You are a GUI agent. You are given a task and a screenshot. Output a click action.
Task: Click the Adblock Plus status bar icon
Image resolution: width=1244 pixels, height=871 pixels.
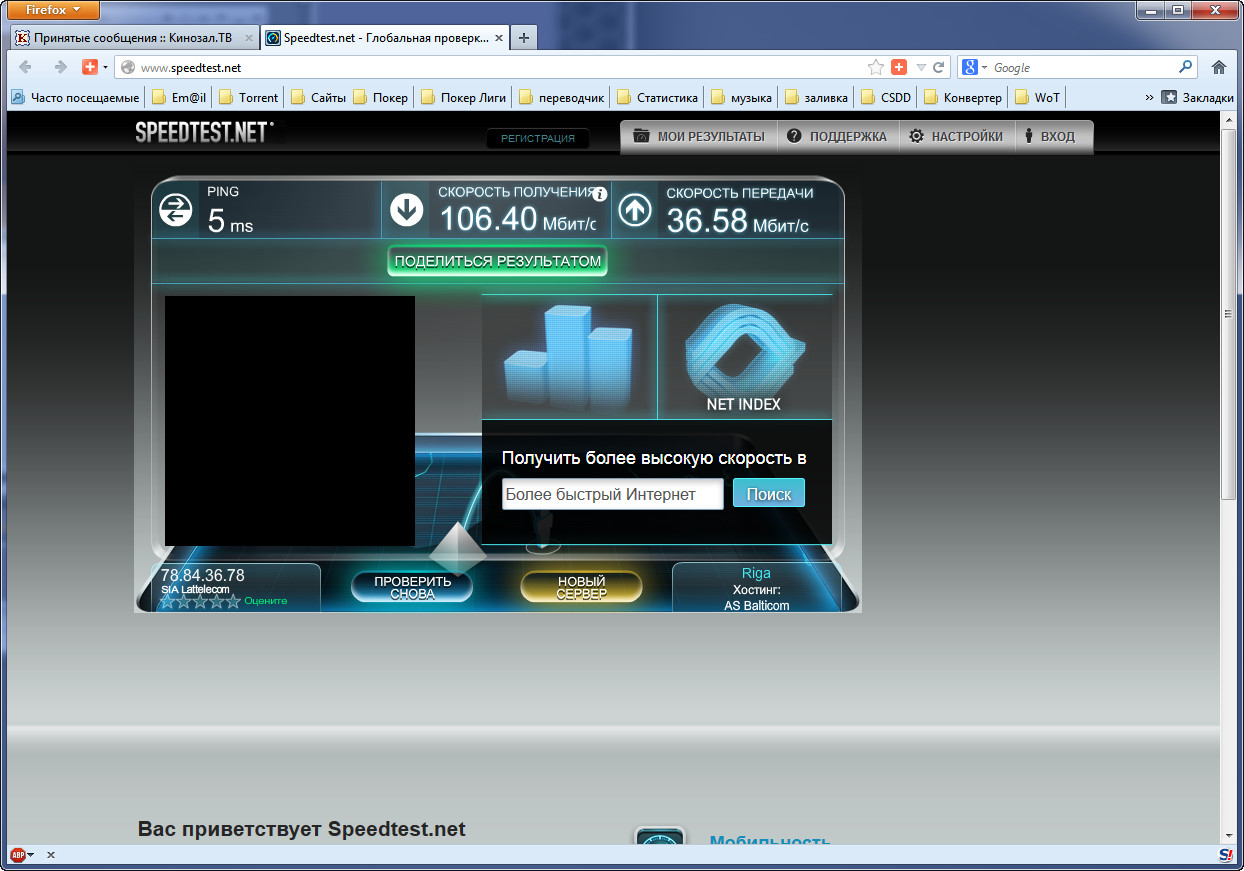pos(18,855)
